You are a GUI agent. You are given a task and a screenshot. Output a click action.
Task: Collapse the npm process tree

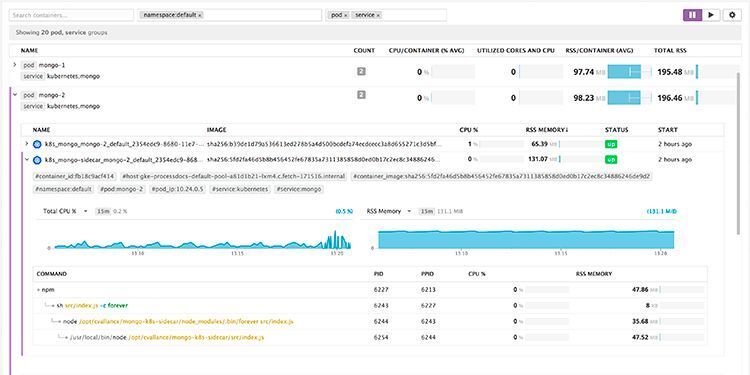click(x=38, y=289)
